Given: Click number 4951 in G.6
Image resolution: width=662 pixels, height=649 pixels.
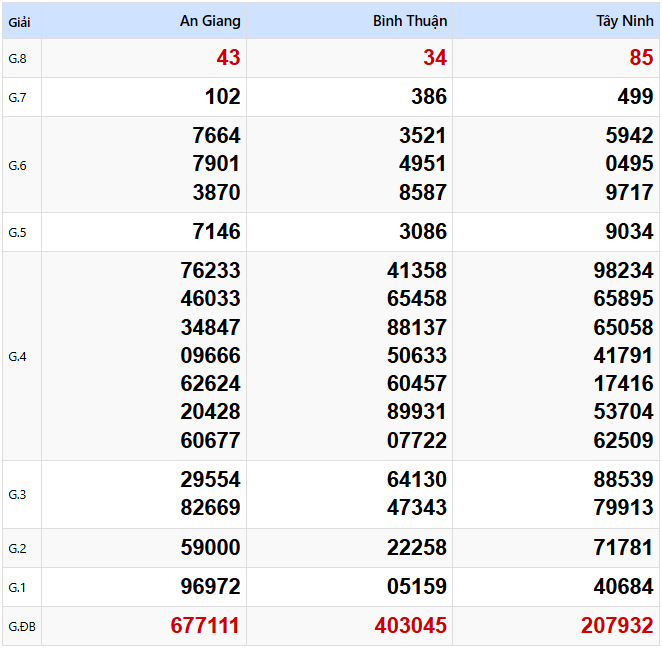Looking at the screenshot, I should tap(423, 163).
